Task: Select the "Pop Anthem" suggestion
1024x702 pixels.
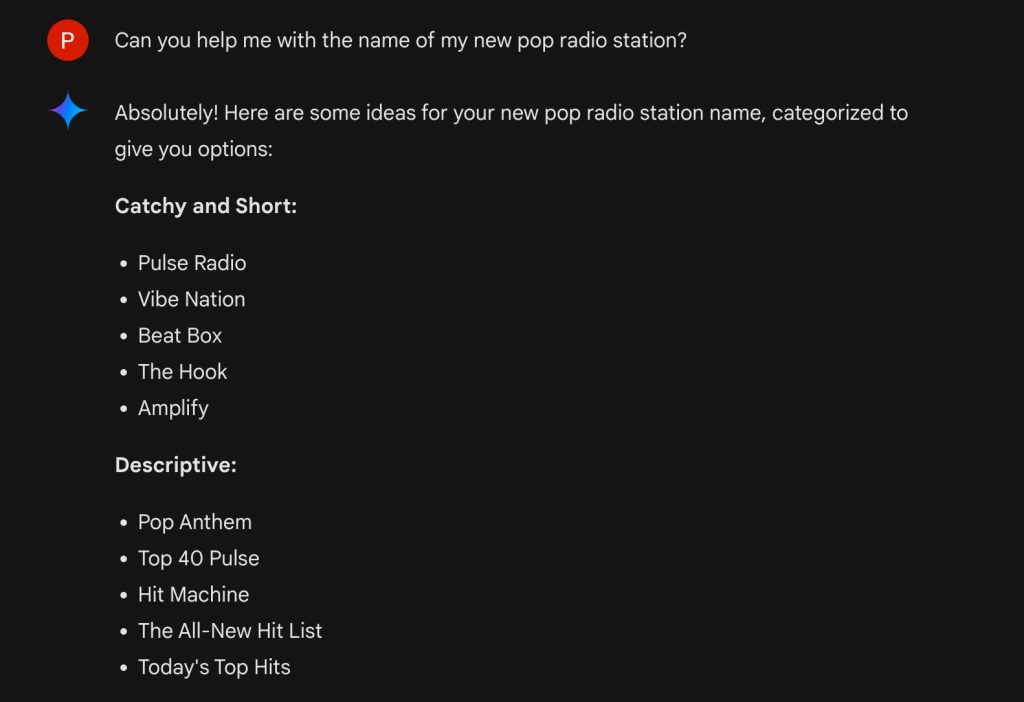Action: [x=195, y=522]
